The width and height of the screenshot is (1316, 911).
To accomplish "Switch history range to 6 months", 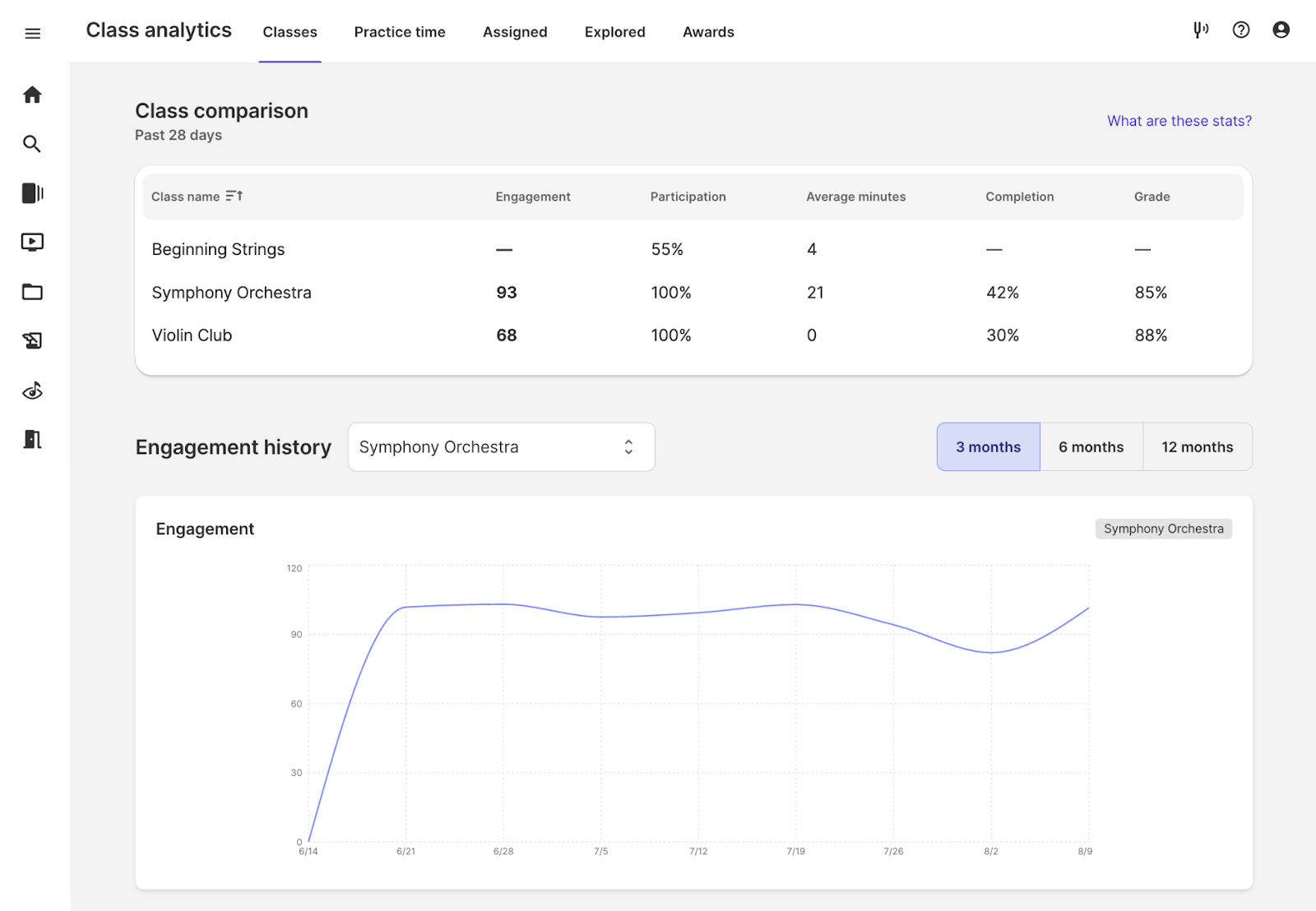I will [x=1091, y=447].
